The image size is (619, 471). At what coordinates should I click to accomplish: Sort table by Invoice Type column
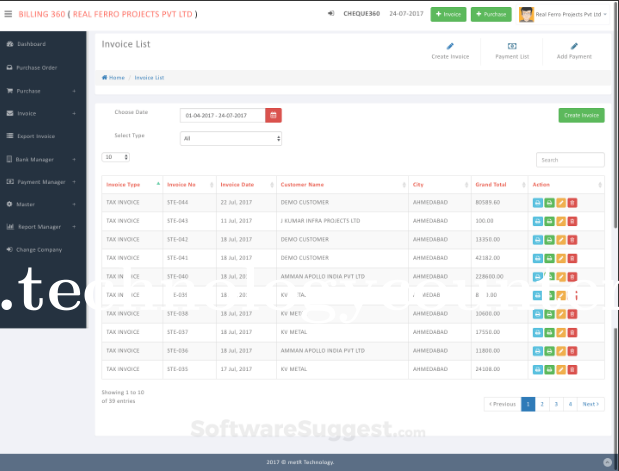pos(132,185)
